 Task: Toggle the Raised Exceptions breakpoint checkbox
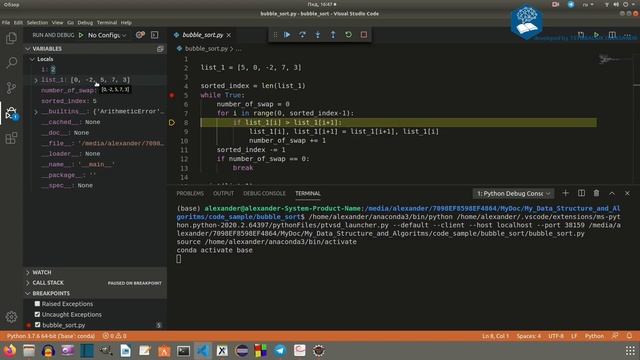pos(38,304)
